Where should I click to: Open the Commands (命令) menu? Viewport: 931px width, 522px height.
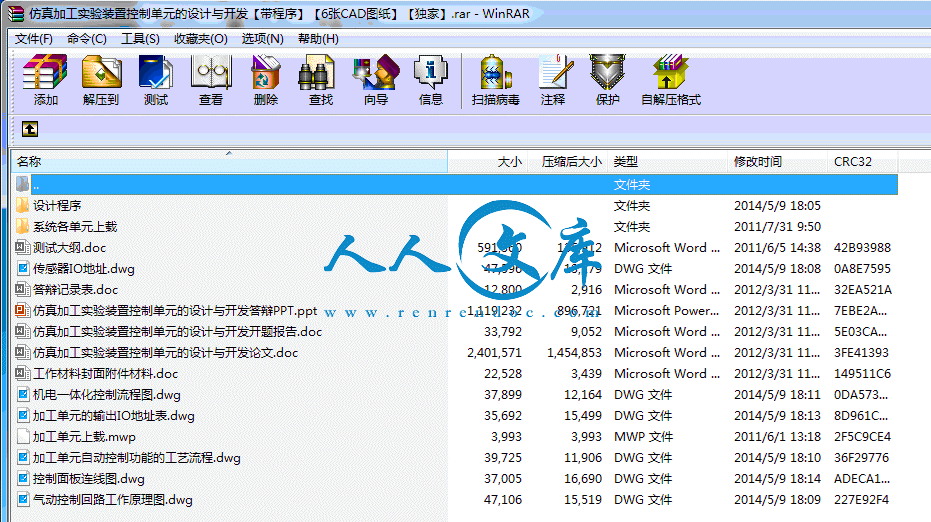click(87, 39)
